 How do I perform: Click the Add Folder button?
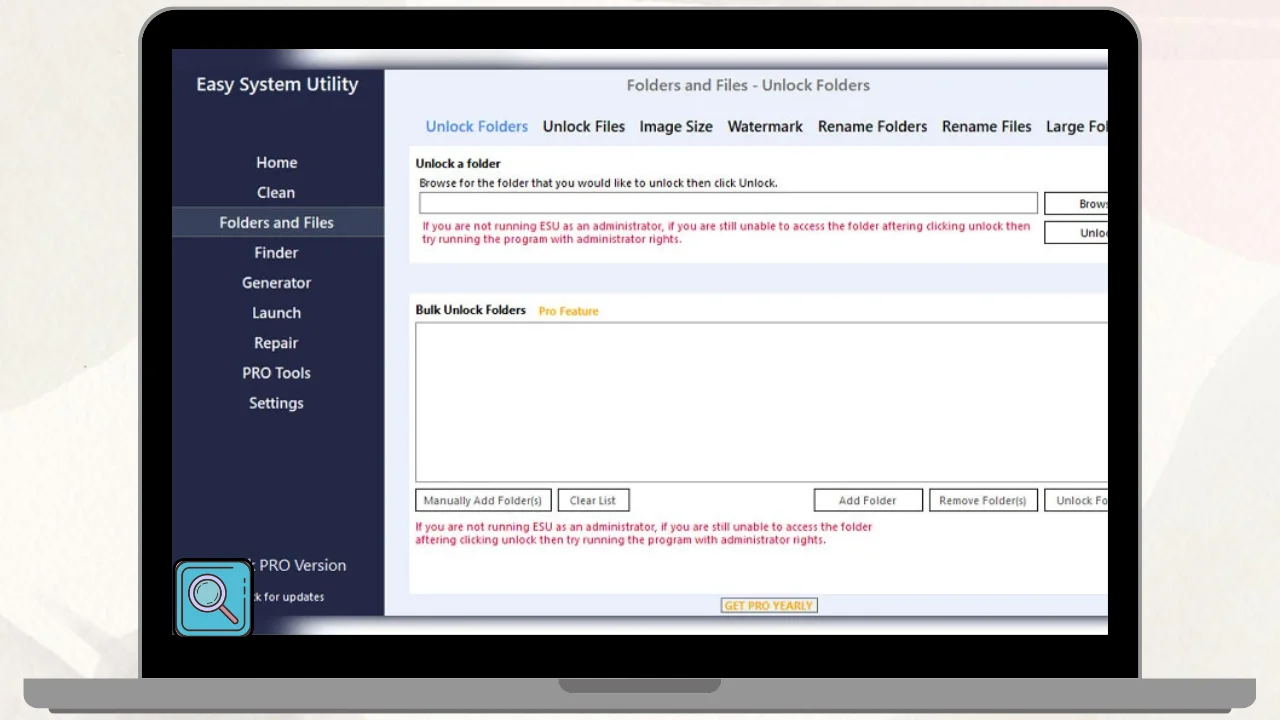coord(867,500)
